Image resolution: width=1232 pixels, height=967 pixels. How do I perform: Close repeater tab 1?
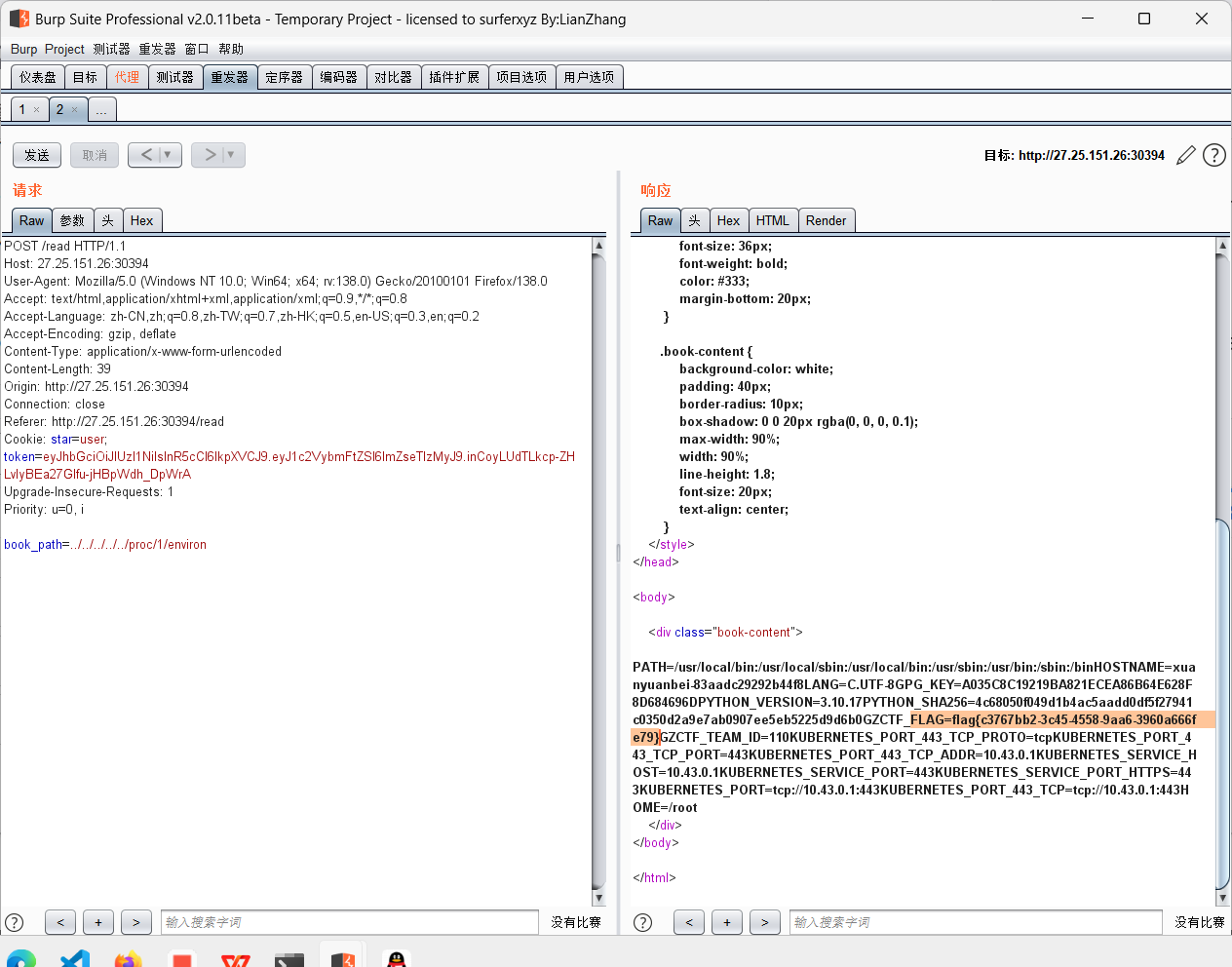click(x=37, y=110)
